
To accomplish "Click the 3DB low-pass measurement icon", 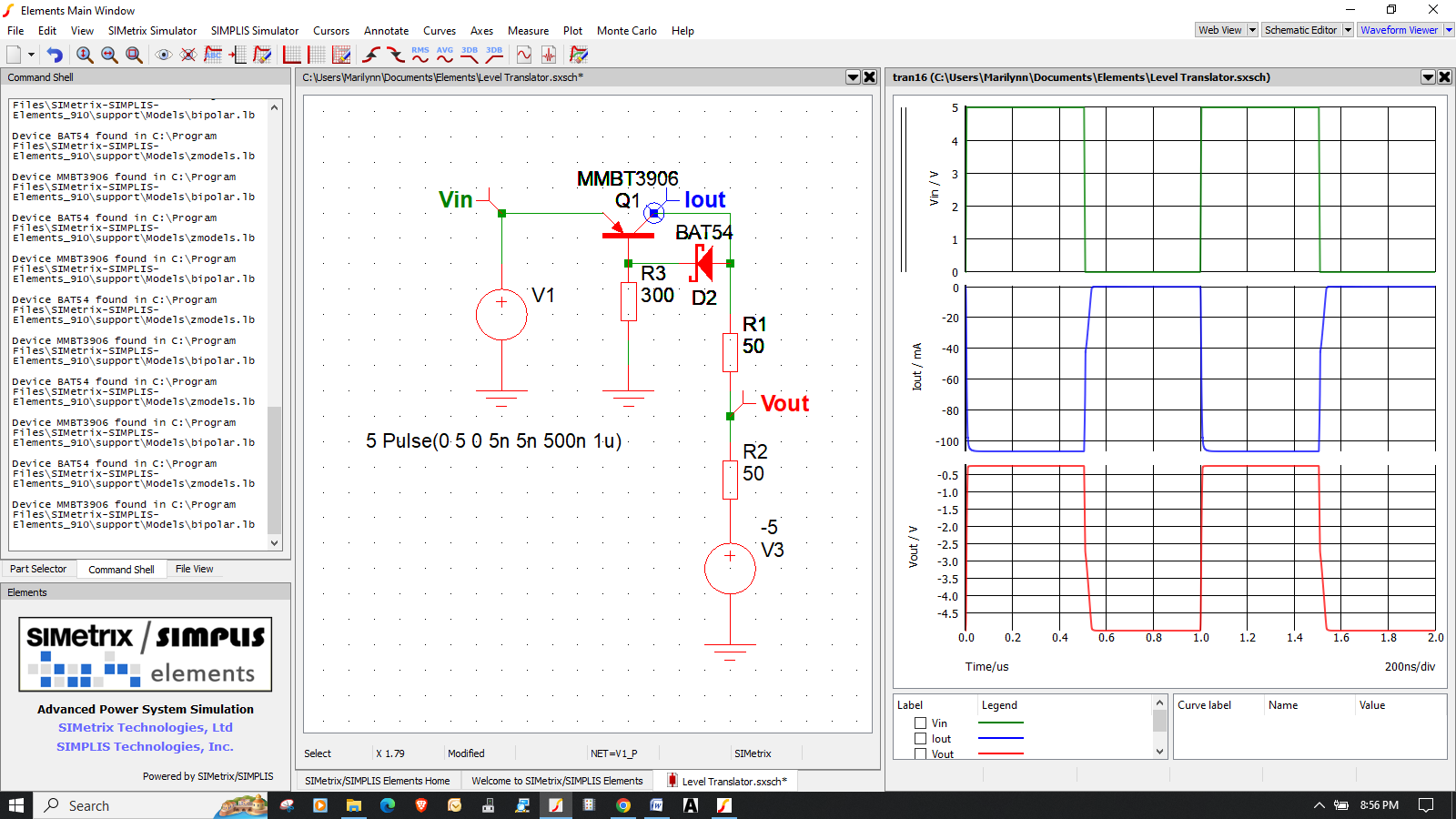I will tap(470, 55).
